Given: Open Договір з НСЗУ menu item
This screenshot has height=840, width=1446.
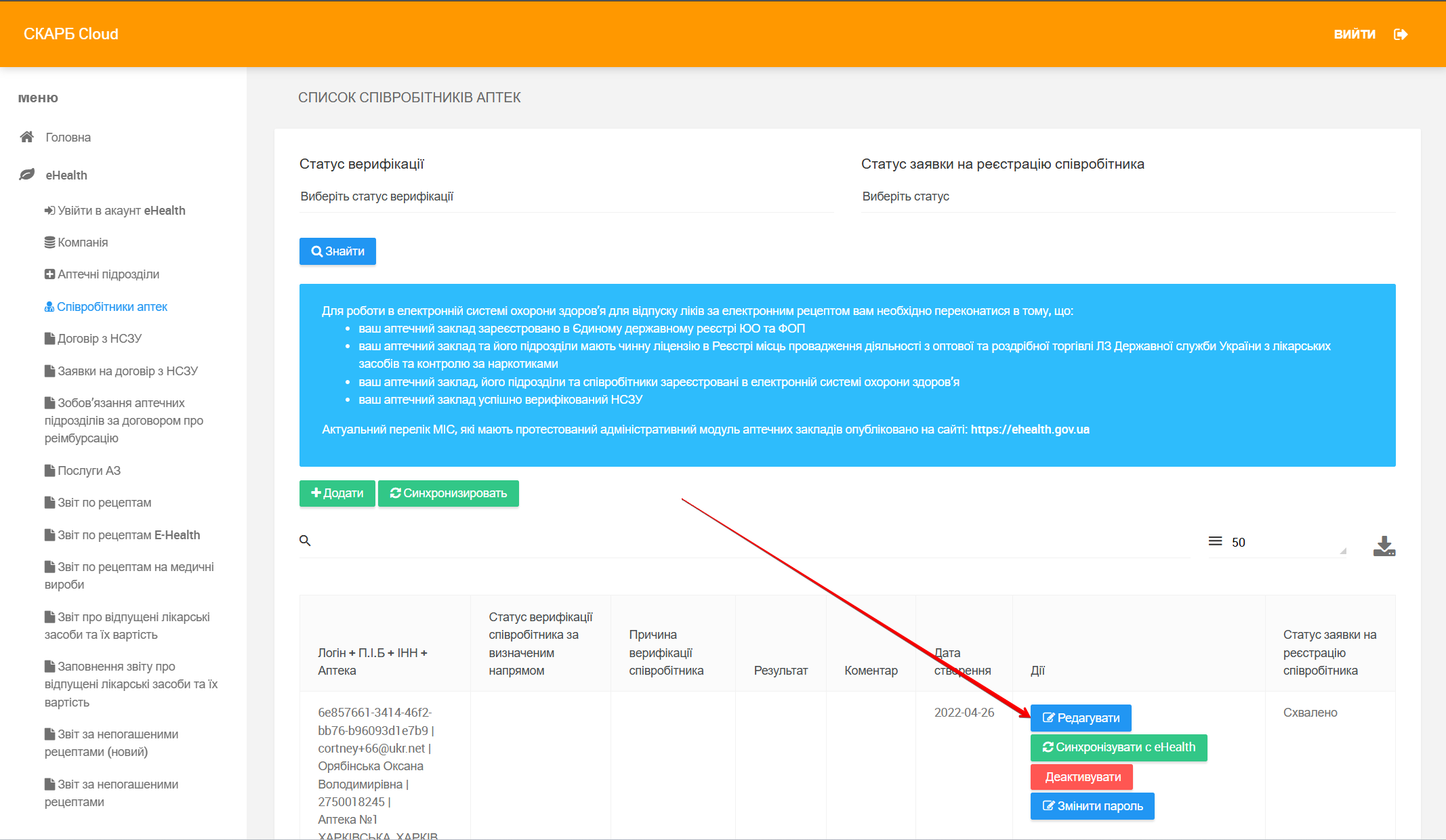Looking at the screenshot, I should (99, 339).
